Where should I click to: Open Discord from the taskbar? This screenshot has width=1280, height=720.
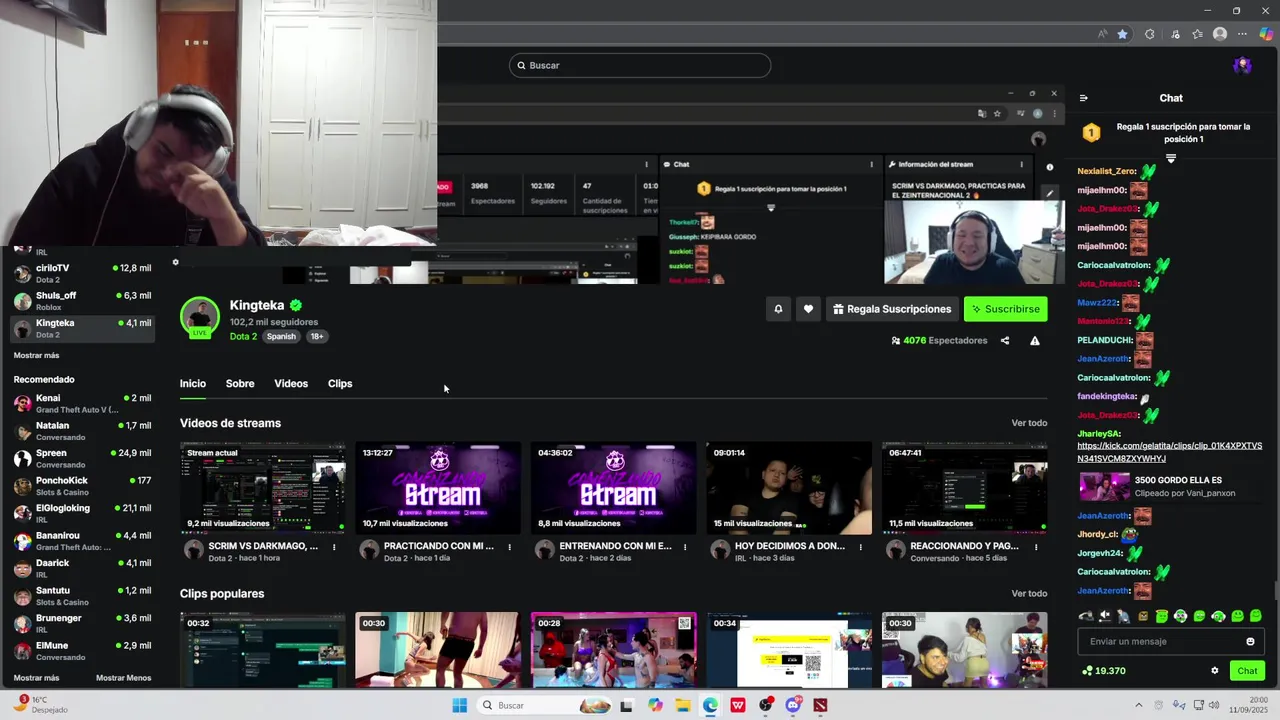pyautogui.click(x=793, y=705)
